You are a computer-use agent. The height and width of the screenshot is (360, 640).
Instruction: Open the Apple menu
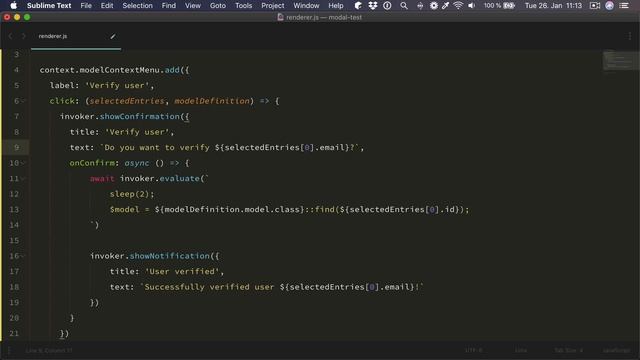(x=13, y=6)
